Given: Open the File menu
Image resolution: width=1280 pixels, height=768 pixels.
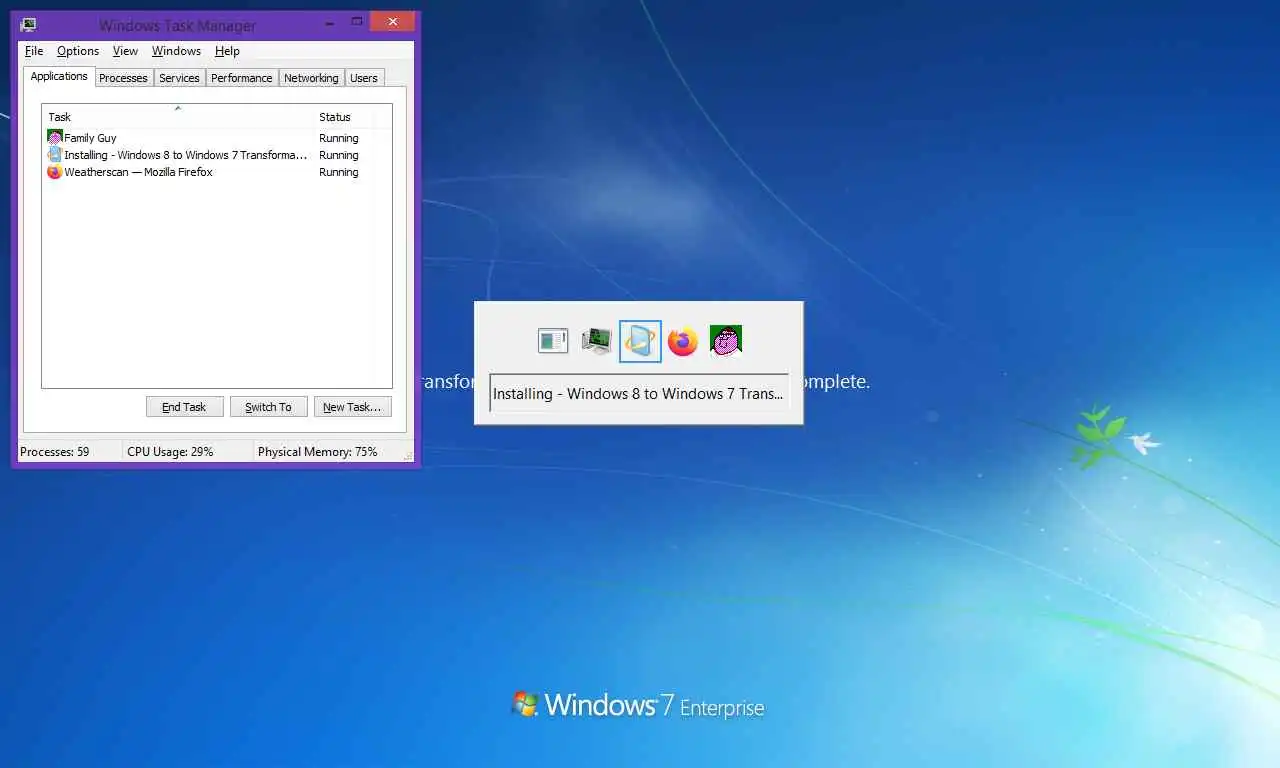Looking at the screenshot, I should tap(34, 51).
